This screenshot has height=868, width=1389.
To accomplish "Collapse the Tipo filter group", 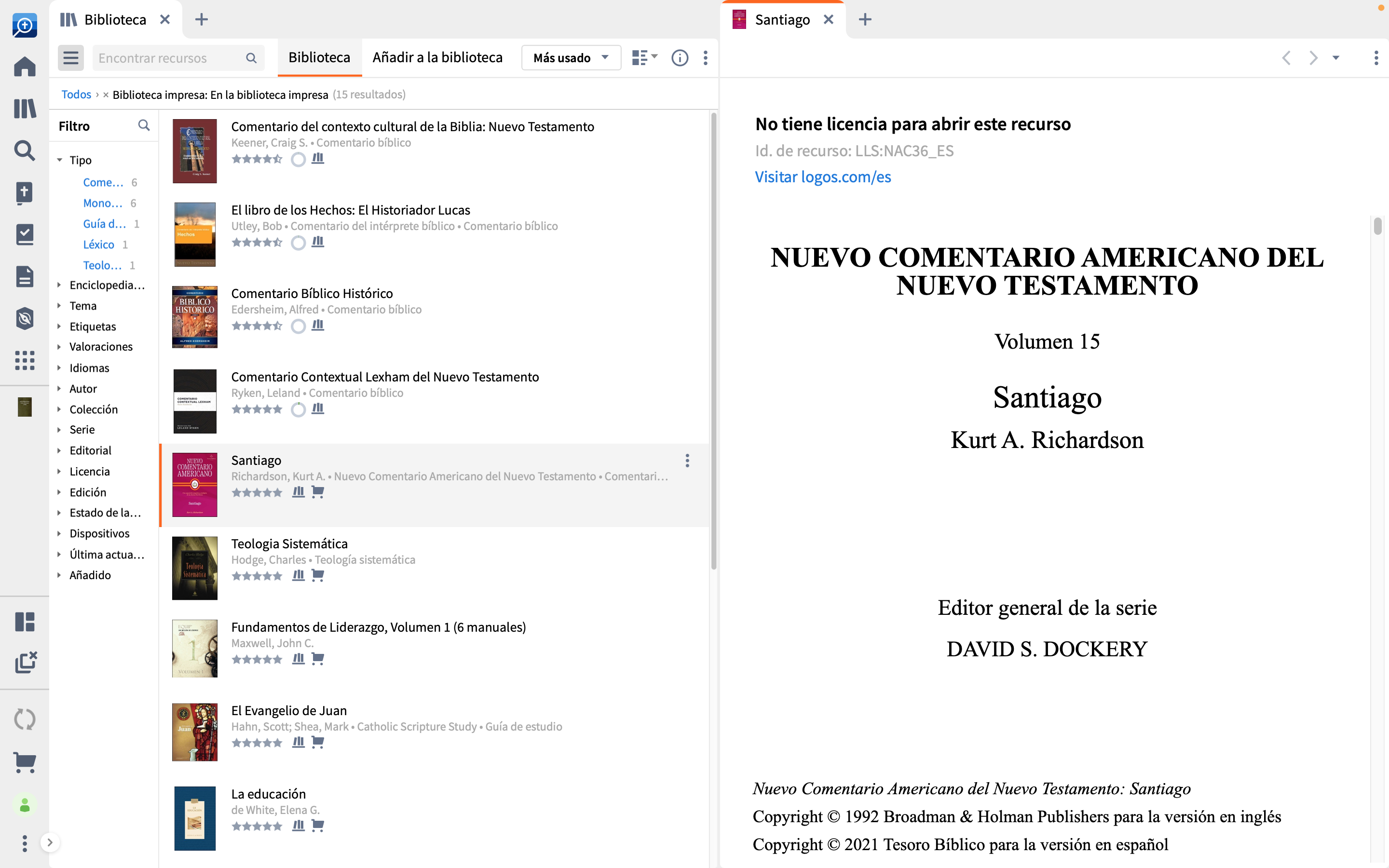I will (x=60, y=160).
